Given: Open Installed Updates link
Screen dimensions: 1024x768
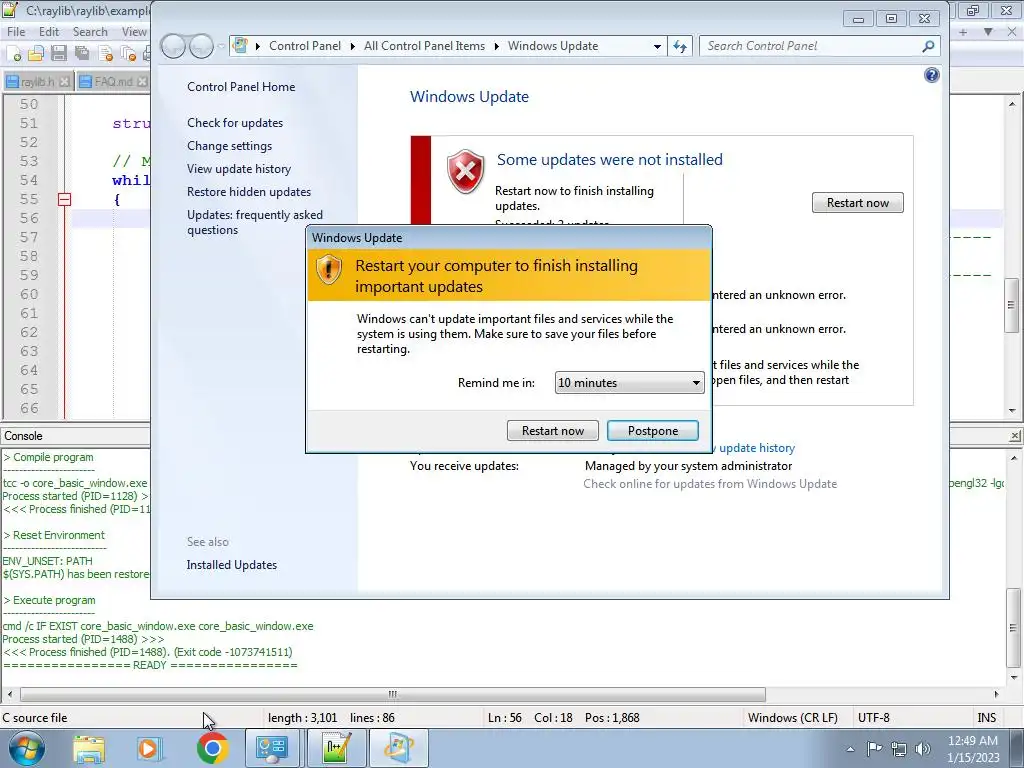Looking at the screenshot, I should click(232, 565).
